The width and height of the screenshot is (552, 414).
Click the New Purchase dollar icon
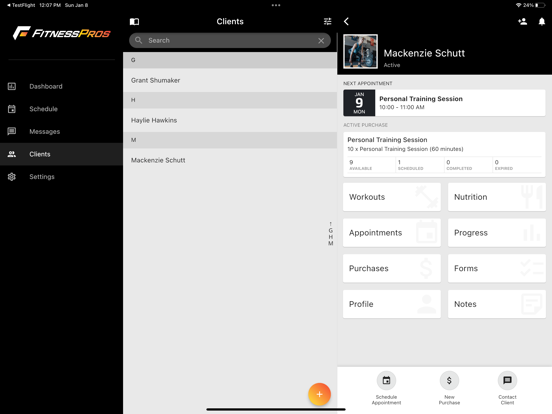449,380
